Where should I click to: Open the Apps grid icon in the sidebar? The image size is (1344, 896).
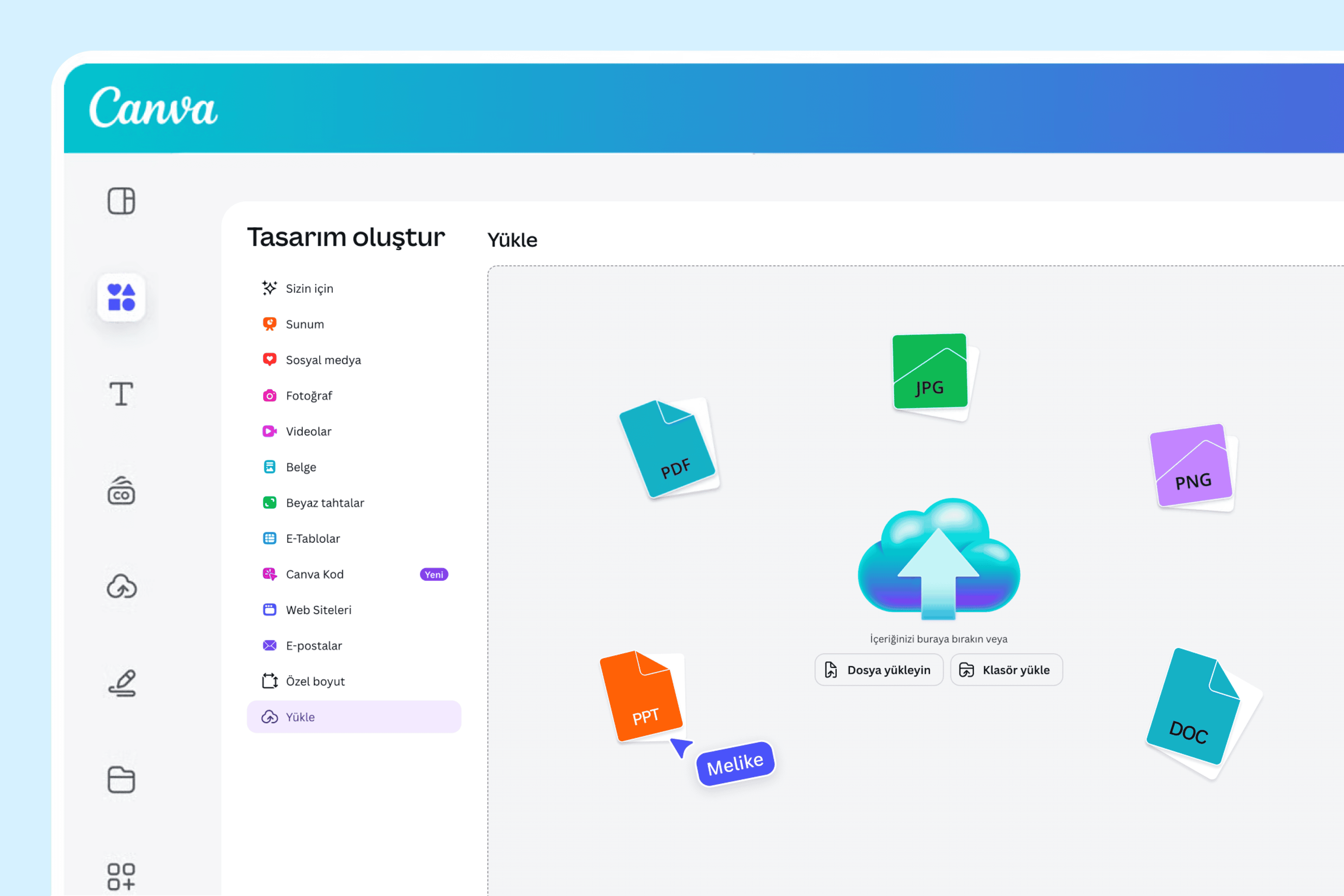[121, 877]
